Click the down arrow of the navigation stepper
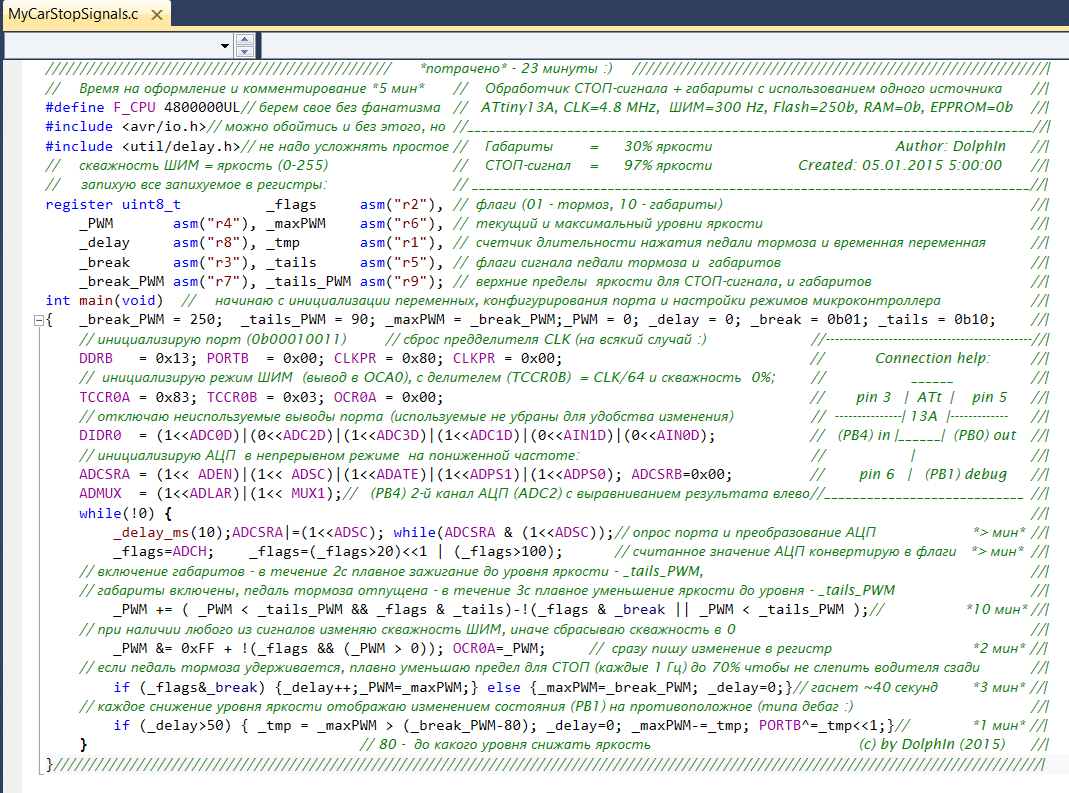 244,51
